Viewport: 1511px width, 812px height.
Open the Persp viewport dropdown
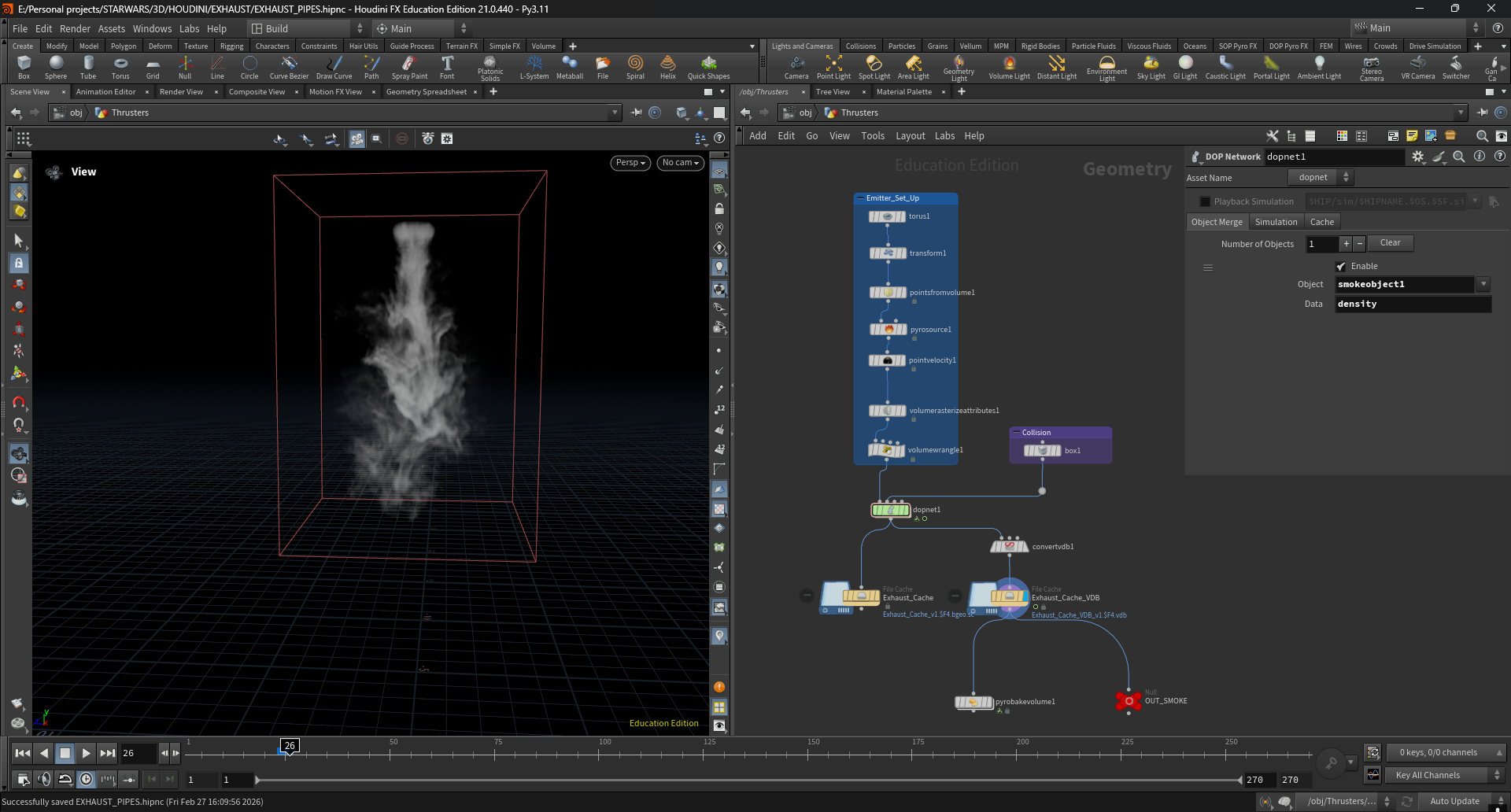pos(630,163)
